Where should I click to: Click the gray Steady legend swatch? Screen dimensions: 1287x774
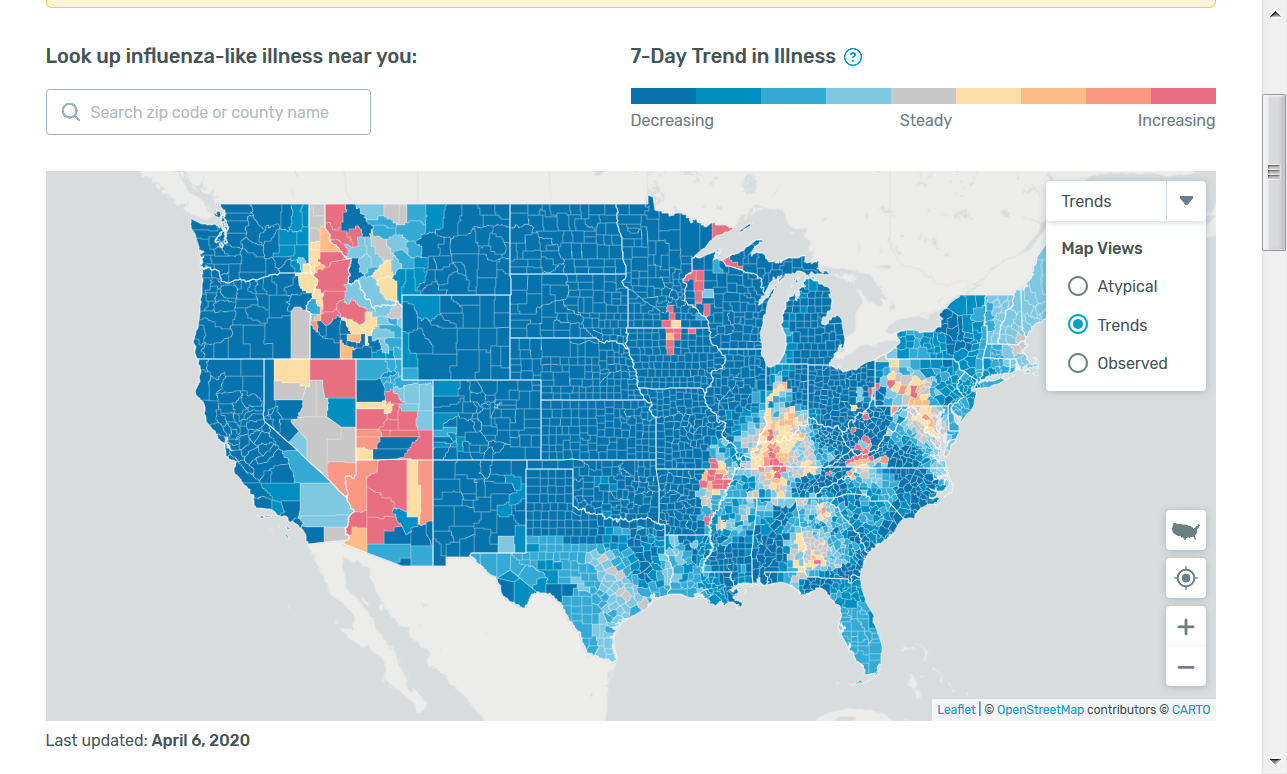[x=923, y=96]
